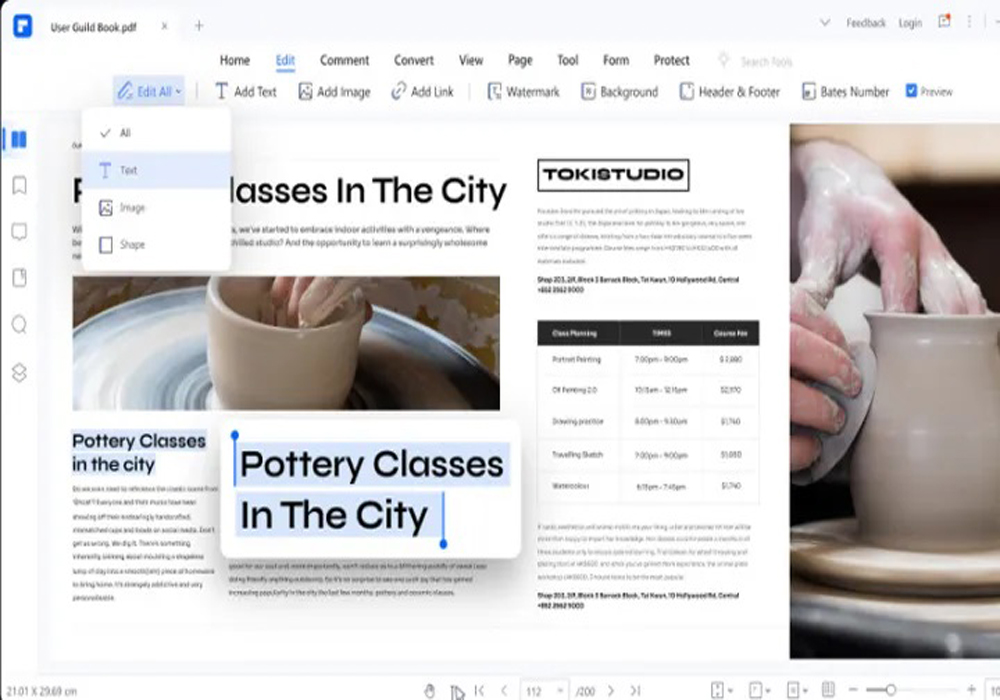
Task: Click the Add Image tool
Action: coord(334,91)
